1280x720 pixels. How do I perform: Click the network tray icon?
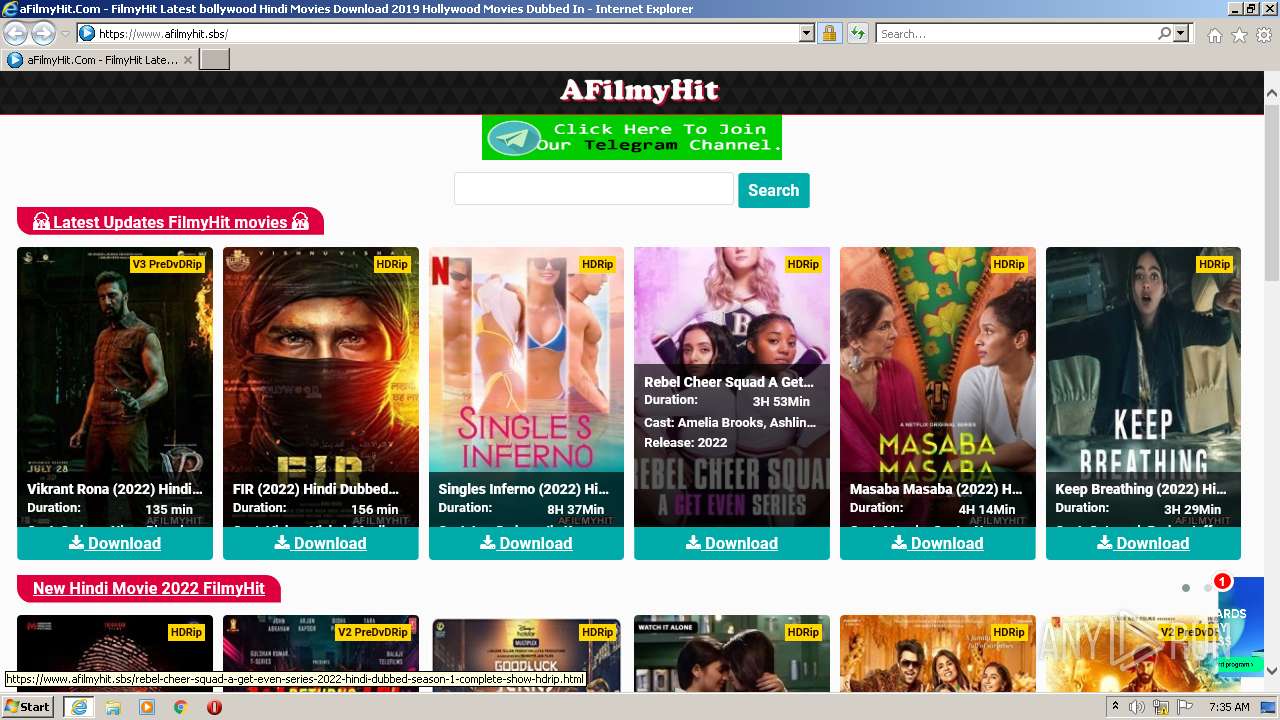[x=1161, y=707]
